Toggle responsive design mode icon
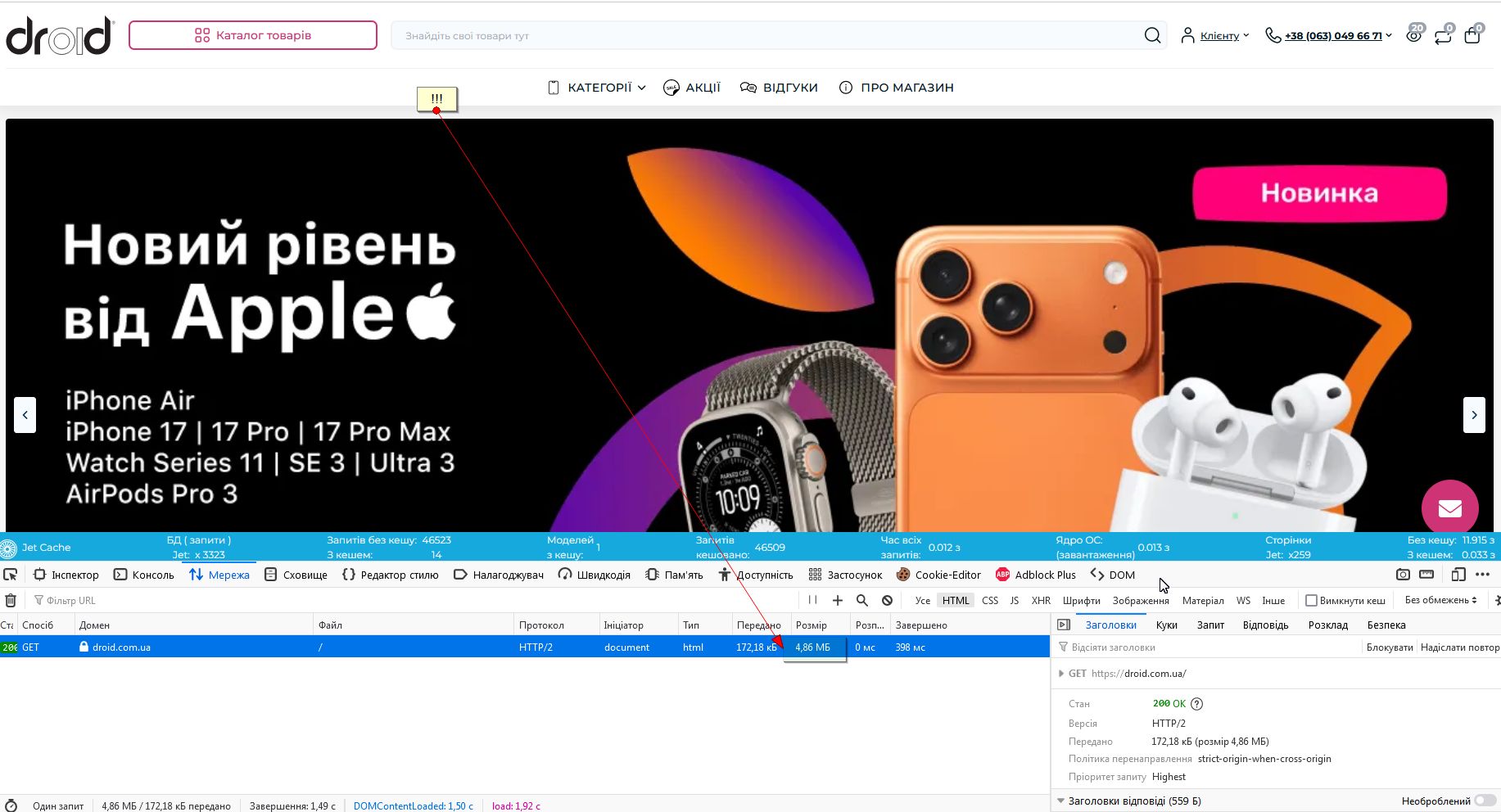Screen dimensions: 1501x812 tap(1458, 575)
